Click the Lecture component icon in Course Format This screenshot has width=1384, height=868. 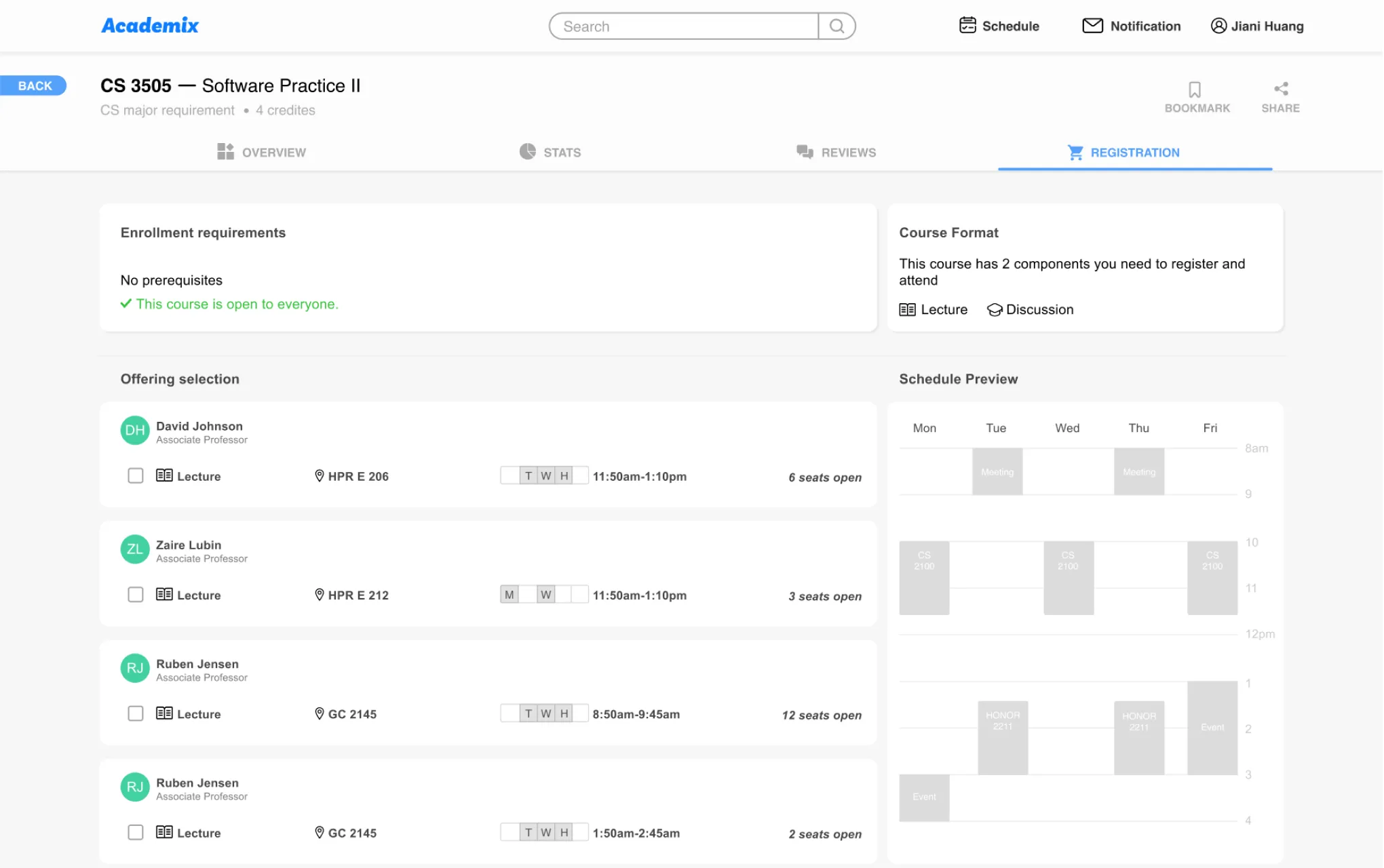coord(907,309)
